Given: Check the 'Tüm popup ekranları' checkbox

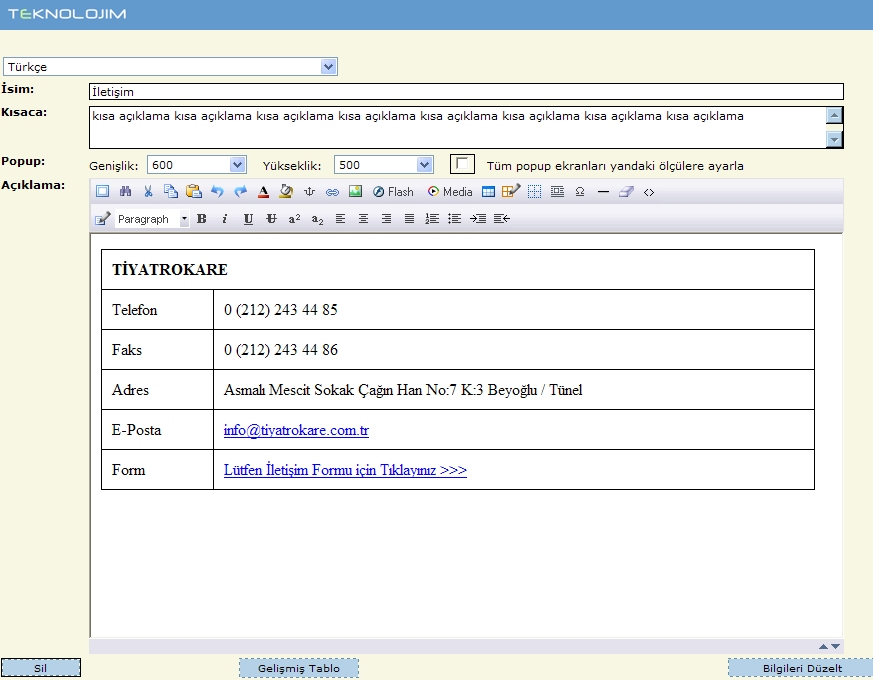Looking at the screenshot, I should click(x=462, y=164).
